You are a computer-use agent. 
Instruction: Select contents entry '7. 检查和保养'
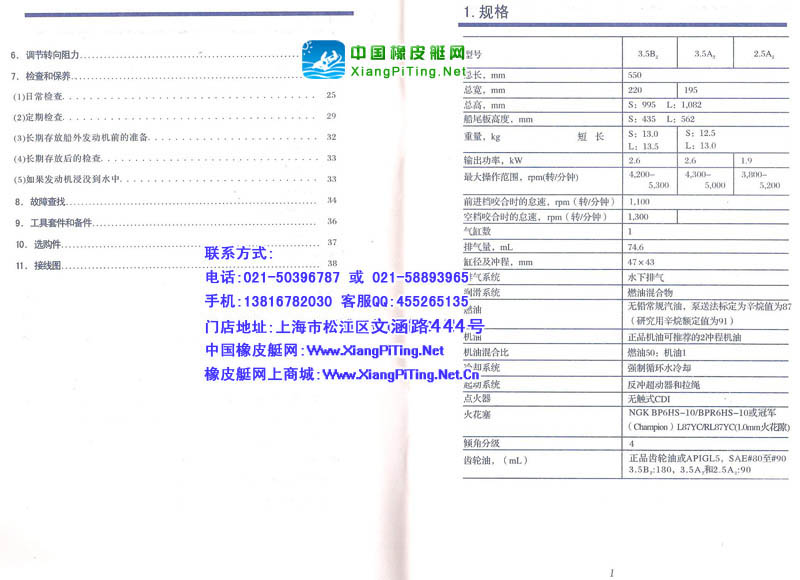pos(41,76)
